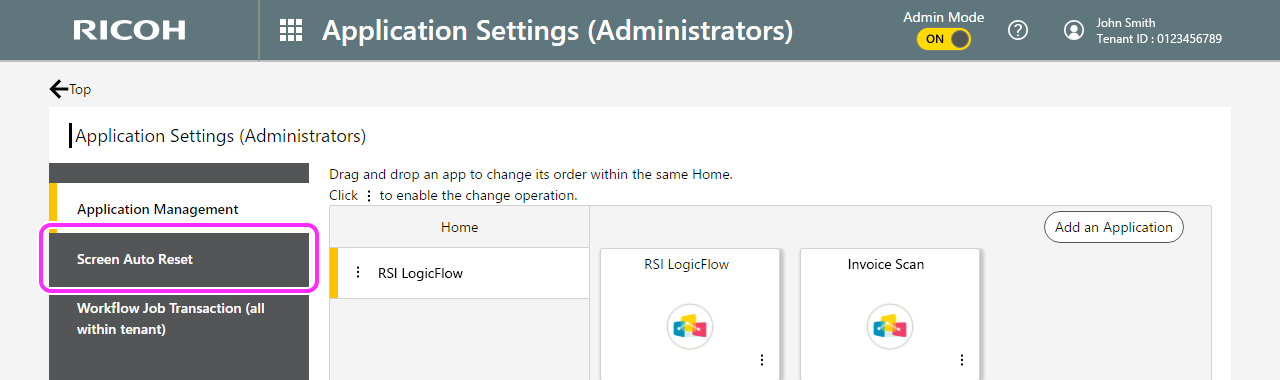Image resolution: width=1280 pixels, height=380 pixels.
Task: Click the Home column header
Action: coord(459,227)
